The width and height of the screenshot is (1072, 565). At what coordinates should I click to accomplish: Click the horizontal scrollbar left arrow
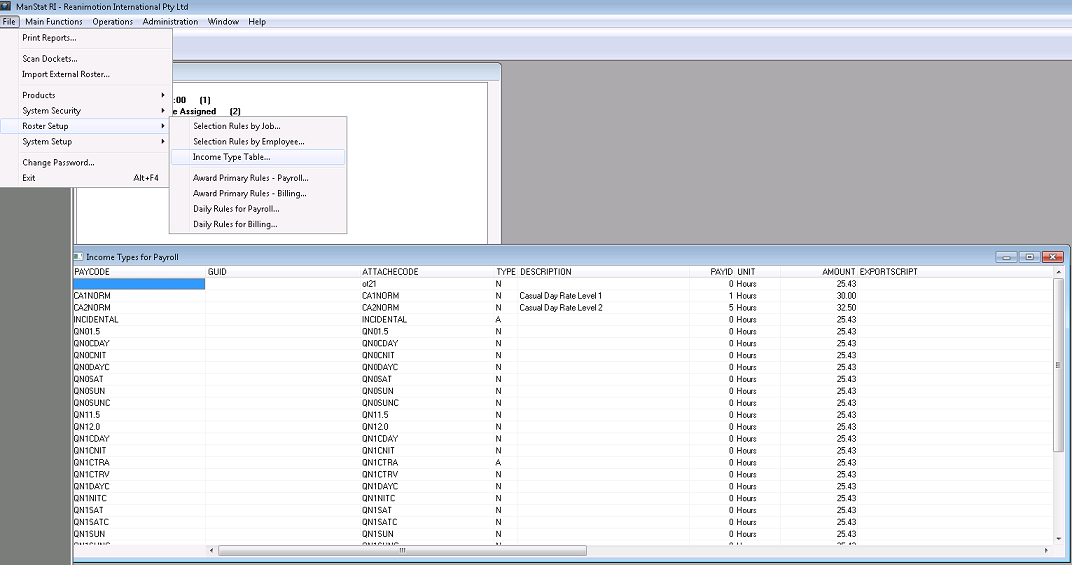coord(211,550)
